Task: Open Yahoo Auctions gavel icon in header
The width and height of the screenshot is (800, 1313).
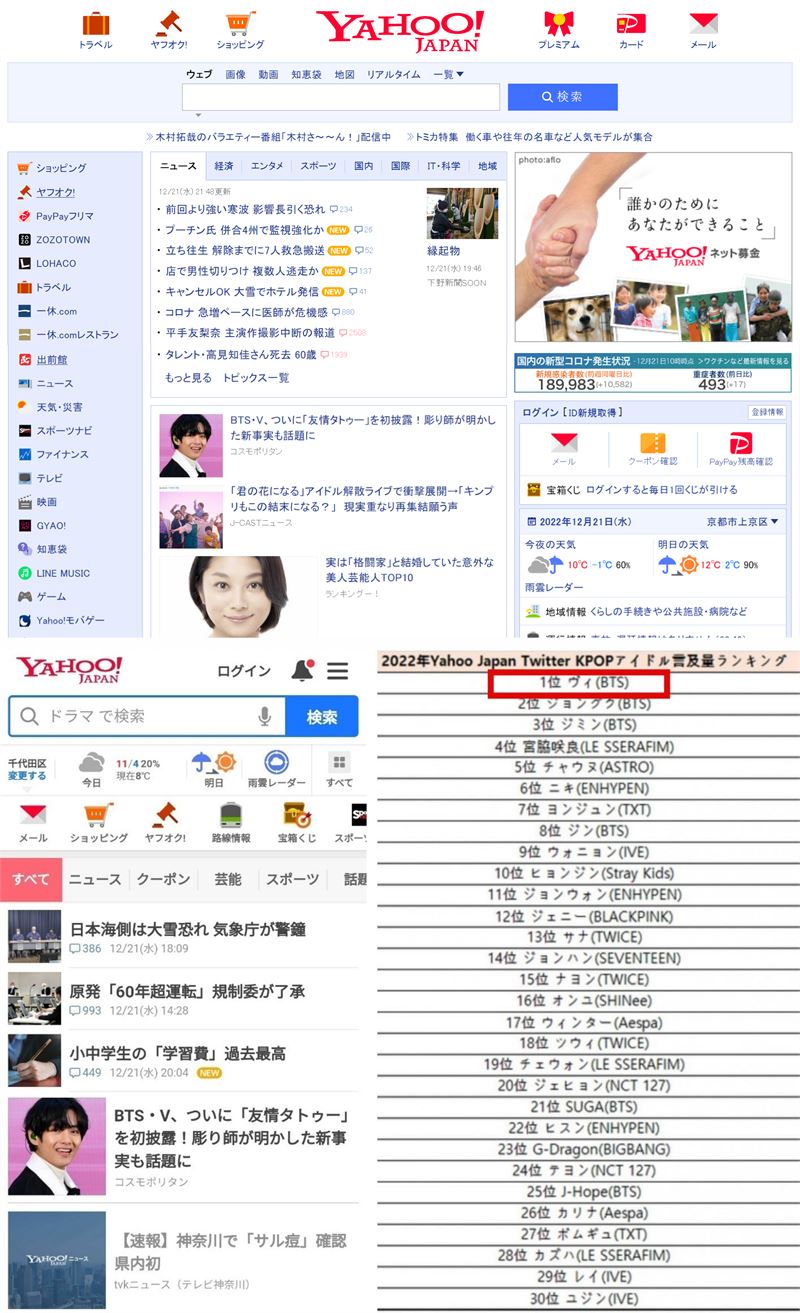Action: 169,23
